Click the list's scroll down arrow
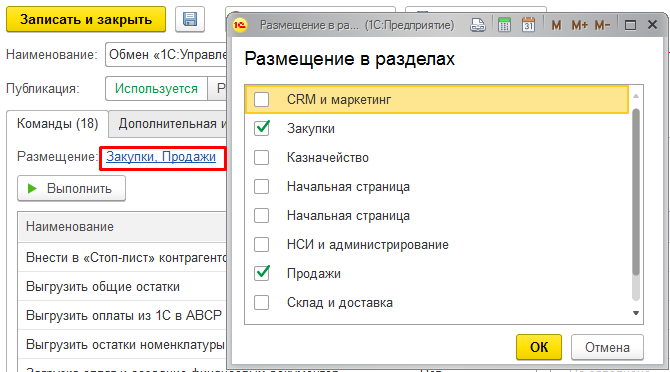Viewport: 670px width, 372px height. 636,313
